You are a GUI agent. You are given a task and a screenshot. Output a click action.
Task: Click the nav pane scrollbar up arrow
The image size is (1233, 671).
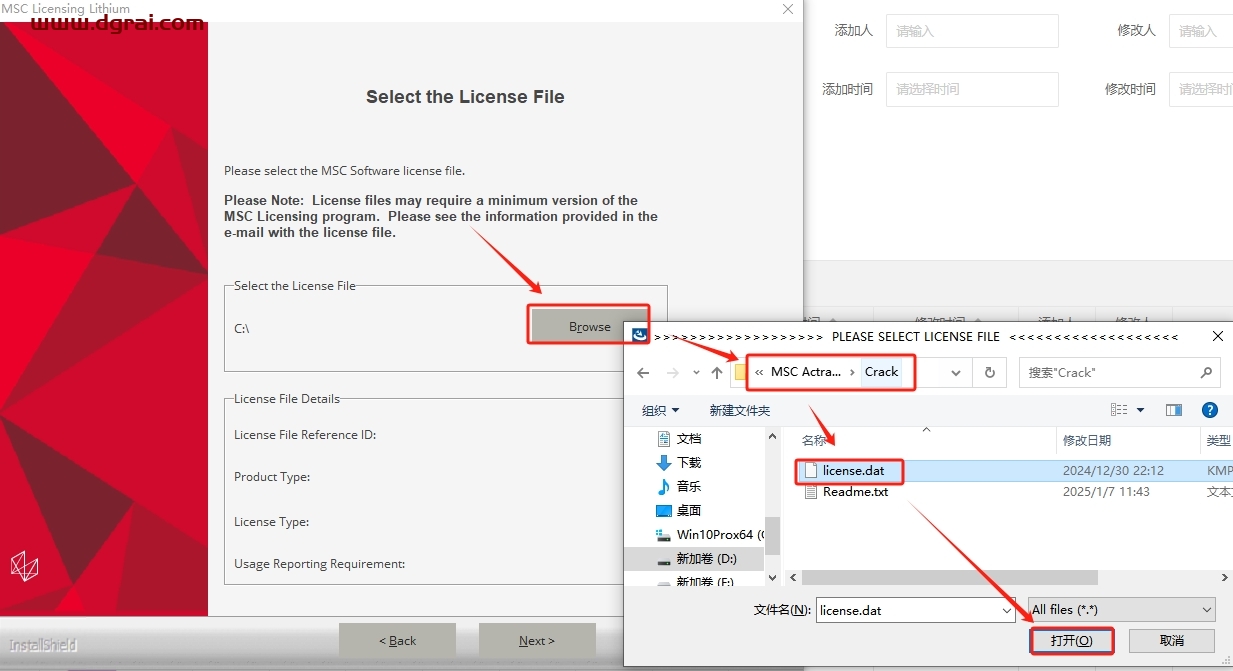coord(772,437)
